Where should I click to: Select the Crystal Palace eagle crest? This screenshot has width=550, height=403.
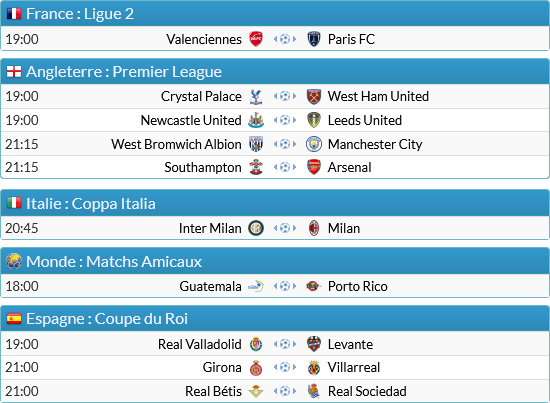(256, 96)
